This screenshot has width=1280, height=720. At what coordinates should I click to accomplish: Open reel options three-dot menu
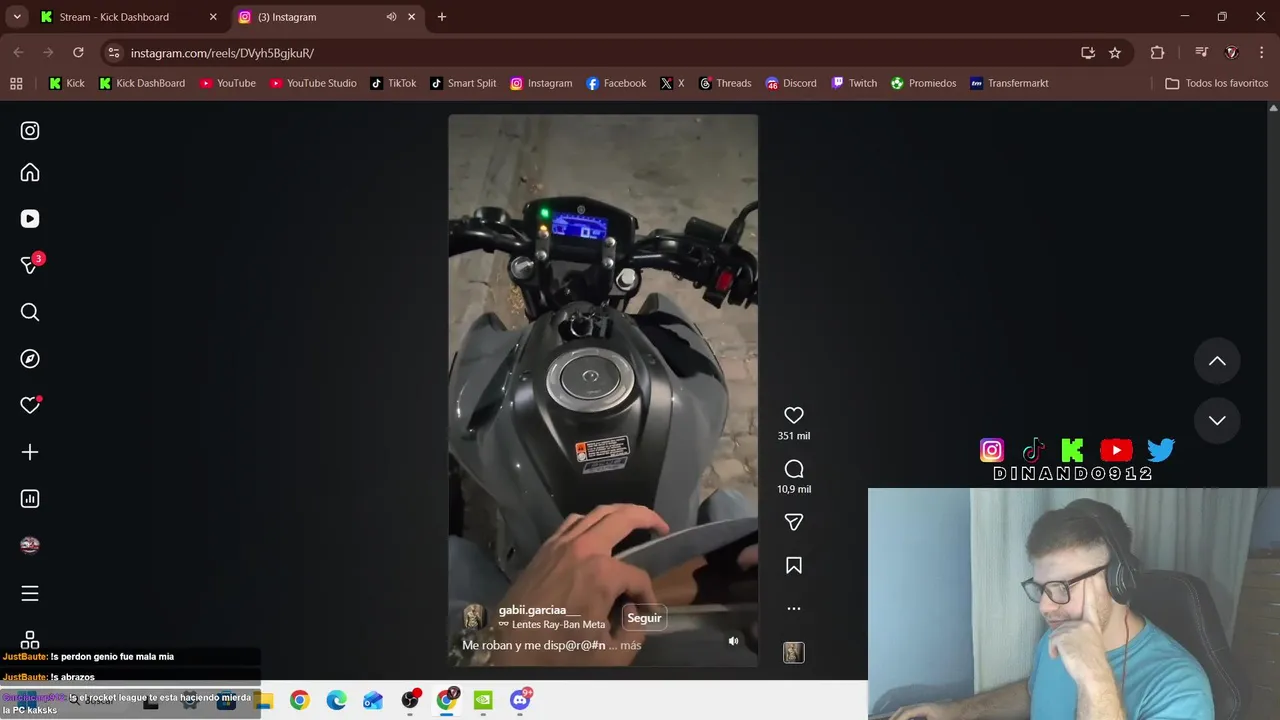point(794,608)
